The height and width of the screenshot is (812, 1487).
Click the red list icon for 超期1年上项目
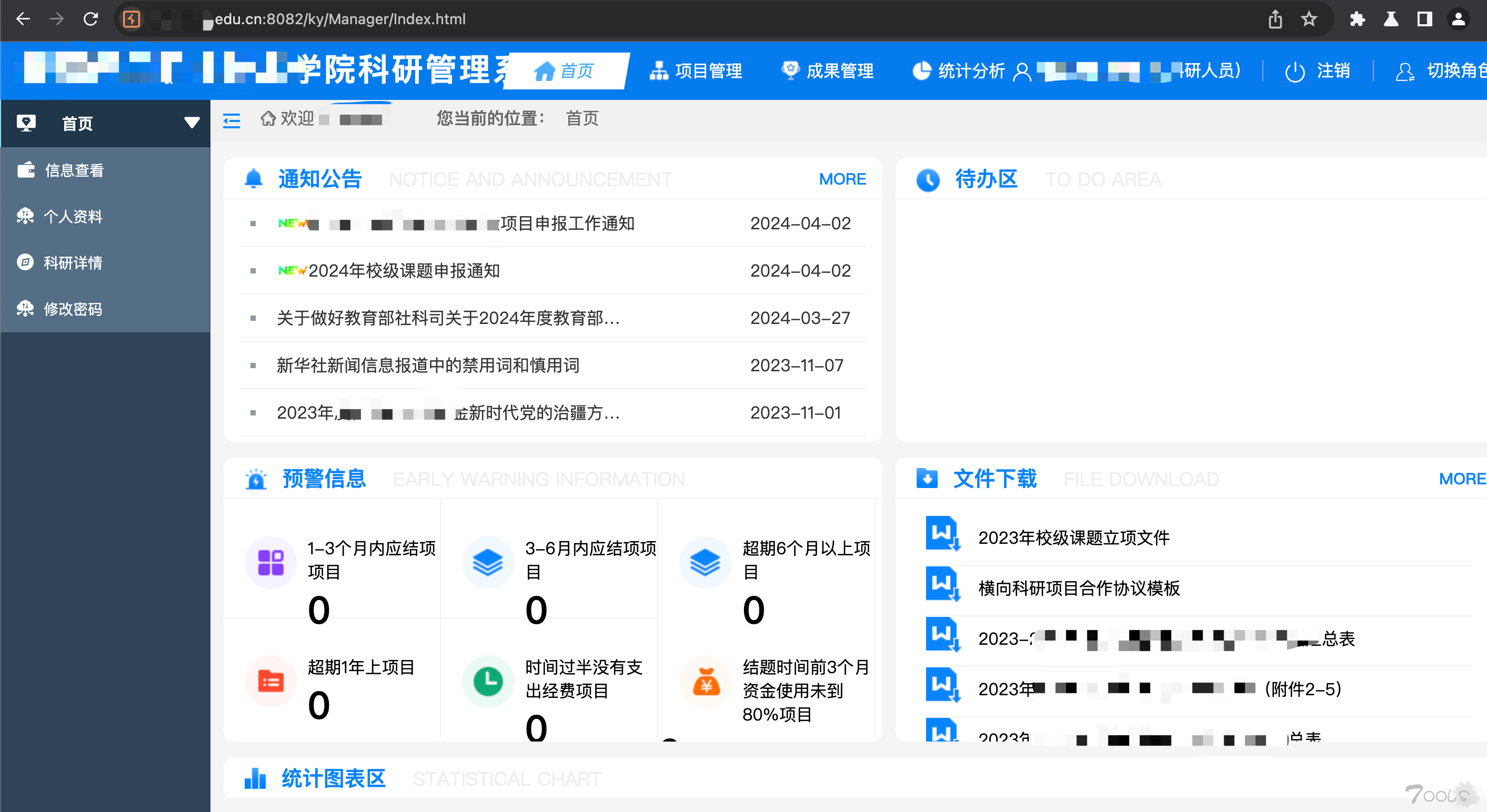coord(271,682)
